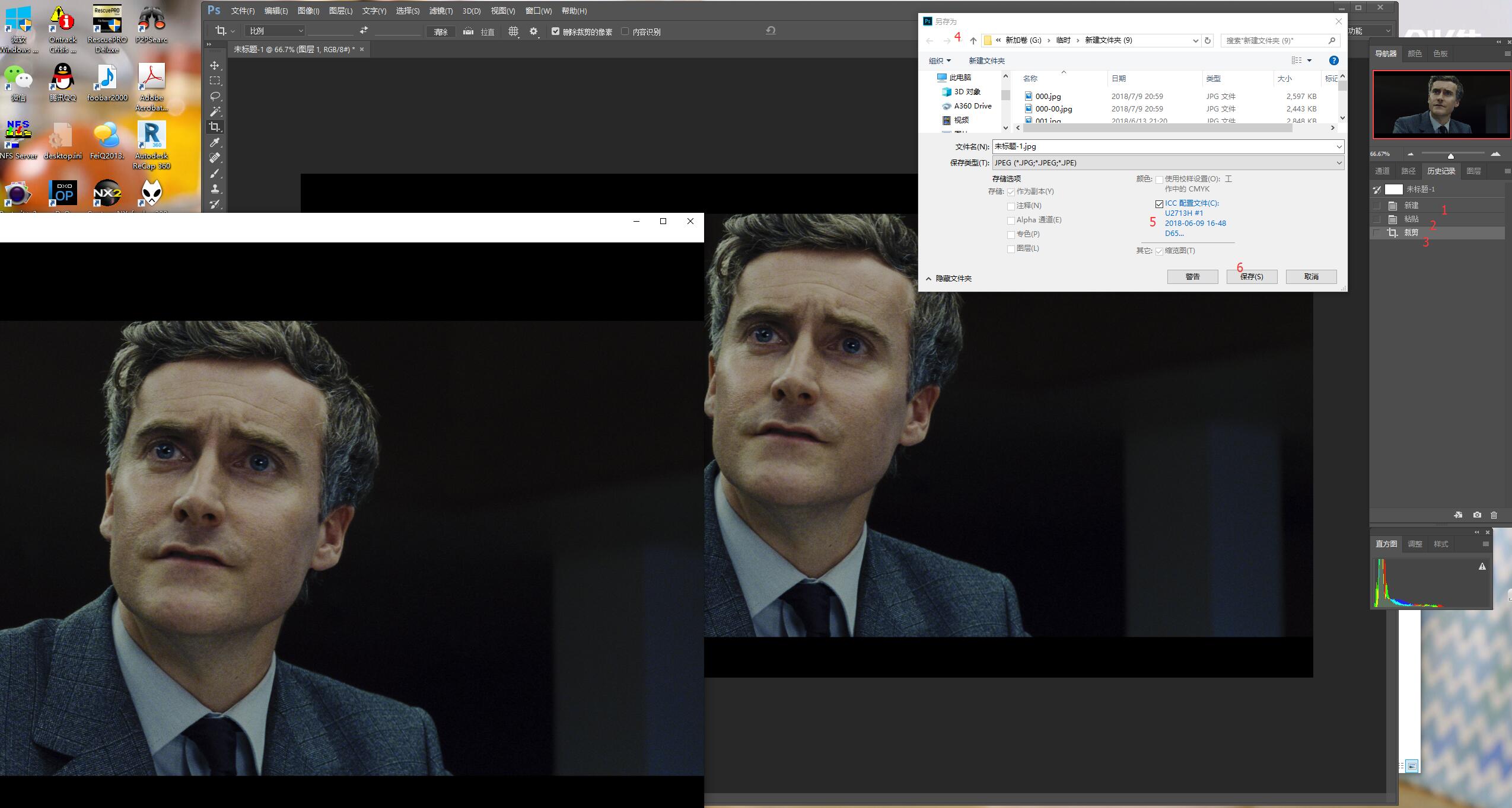Click the crop overlay grid icon
The width and height of the screenshot is (1512, 808).
[x=513, y=31]
